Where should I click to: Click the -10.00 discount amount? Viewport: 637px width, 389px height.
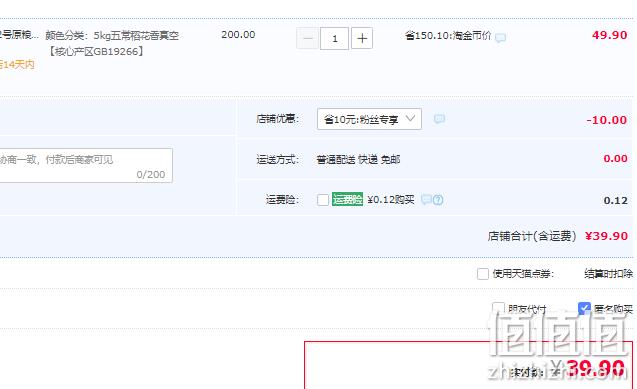607,120
